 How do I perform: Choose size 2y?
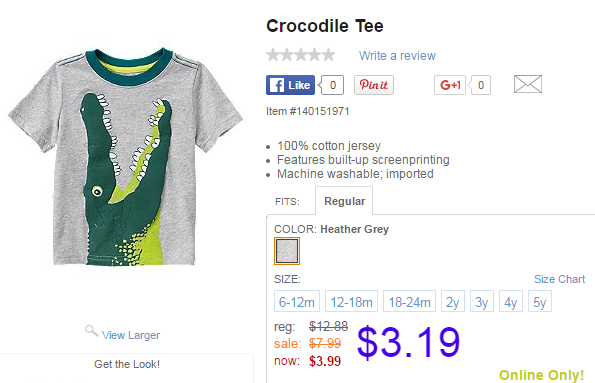point(453,301)
